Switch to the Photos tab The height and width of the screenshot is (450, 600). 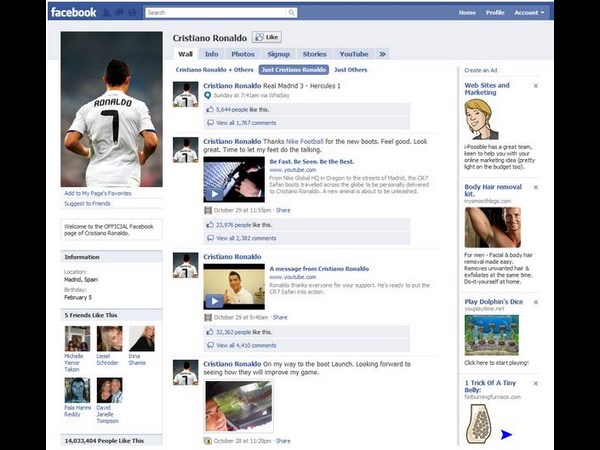(242, 54)
